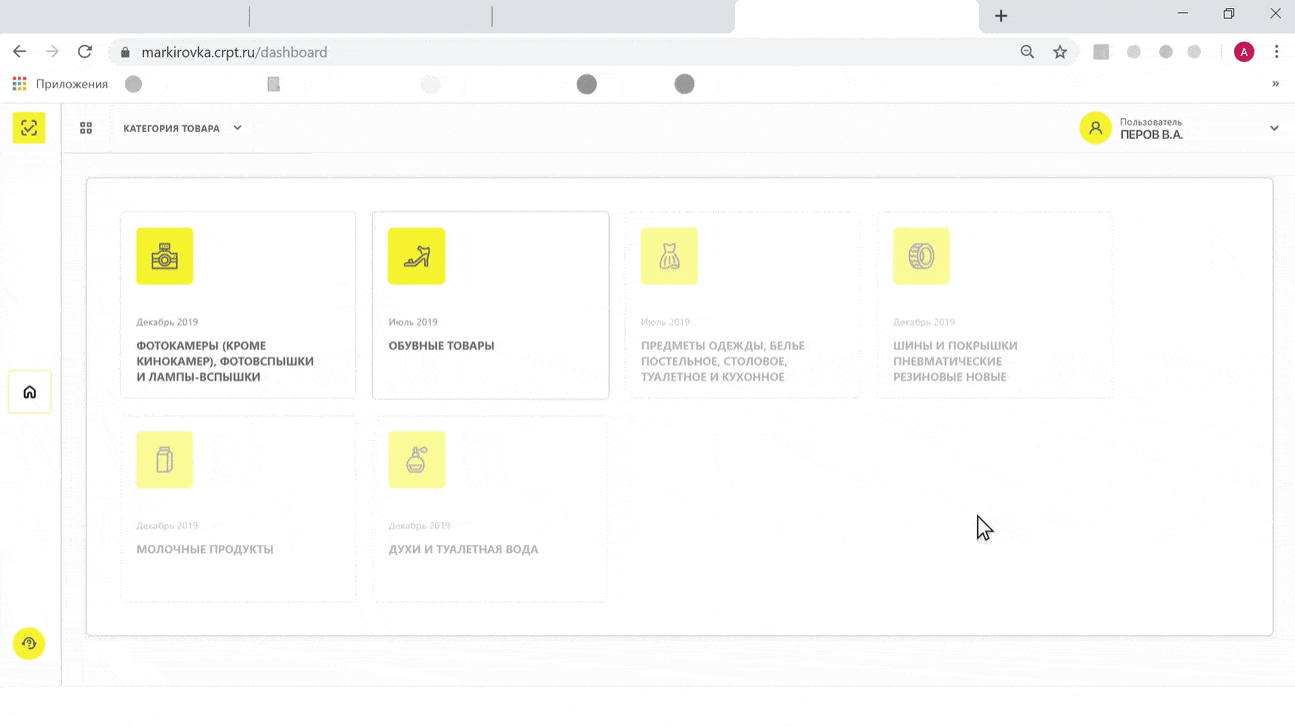Click the padlock site info icon
This screenshot has height=727, width=1295.
(x=125, y=52)
